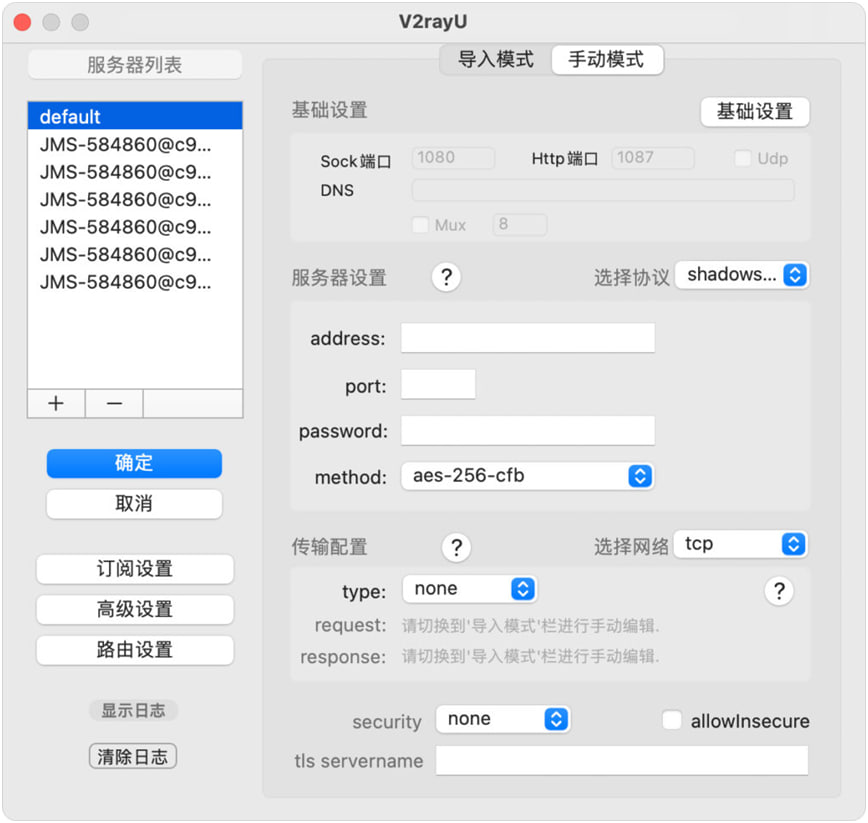Screen dimensions: 868x823
Task: Select the 手动模式 tab
Action: tap(607, 59)
